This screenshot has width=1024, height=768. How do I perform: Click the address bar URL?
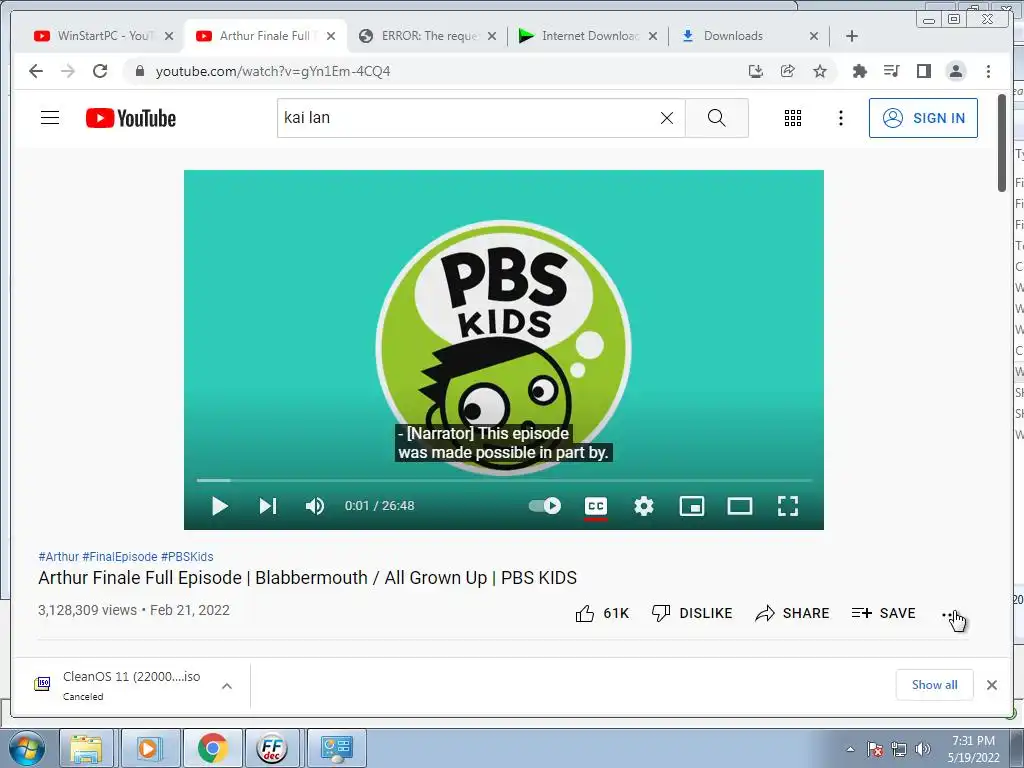(272, 71)
